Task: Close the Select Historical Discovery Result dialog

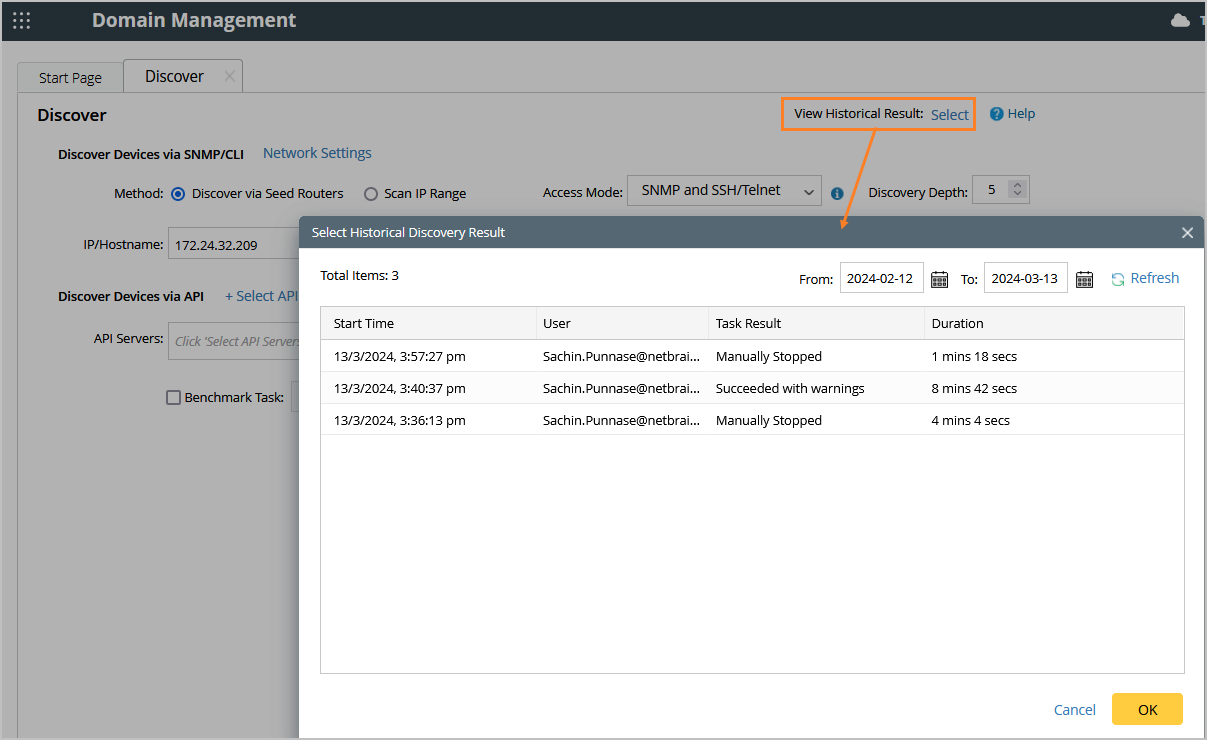Action: click(1187, 233)
